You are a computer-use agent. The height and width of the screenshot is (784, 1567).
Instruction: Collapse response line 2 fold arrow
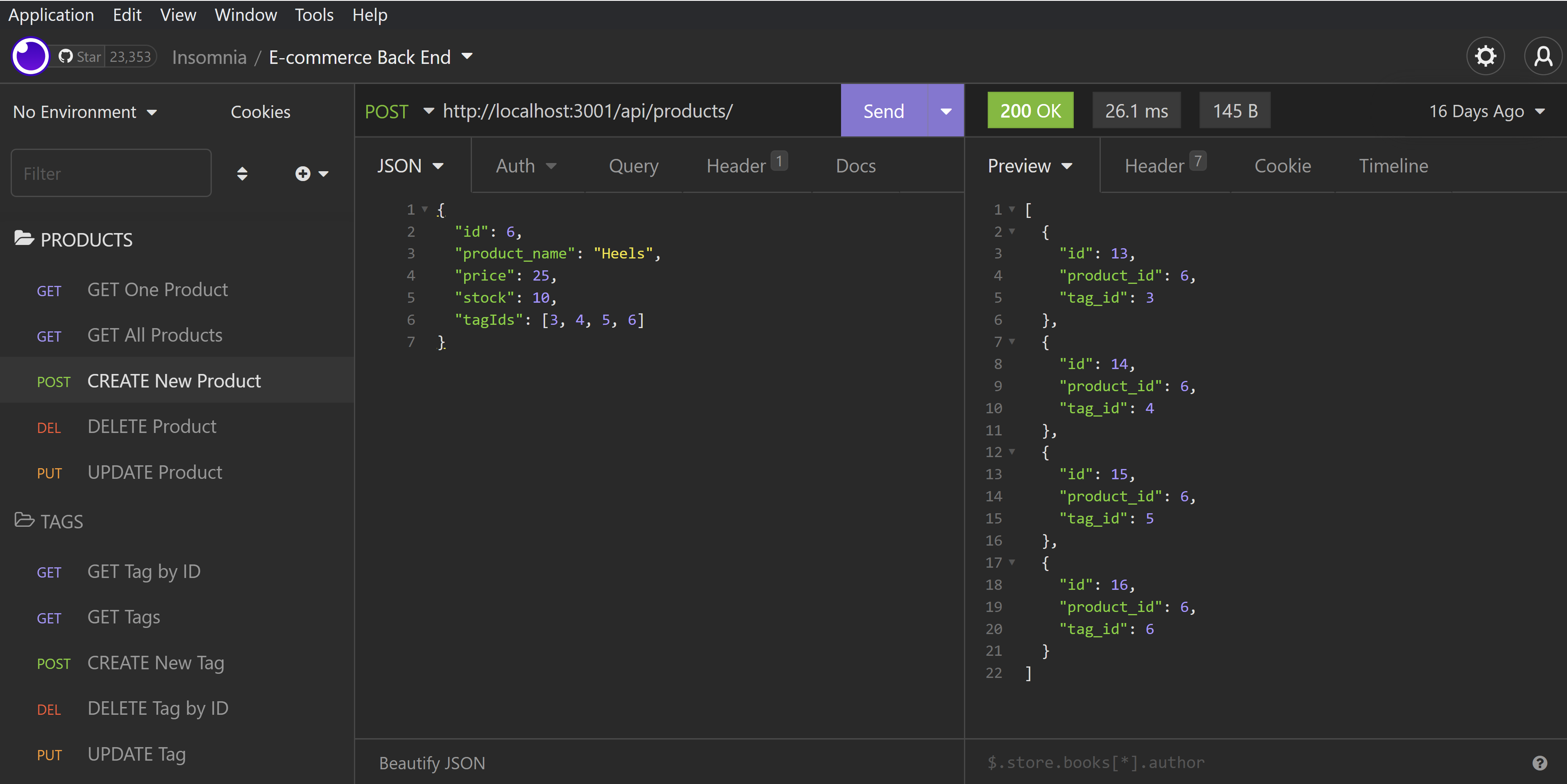(1011, 231)
